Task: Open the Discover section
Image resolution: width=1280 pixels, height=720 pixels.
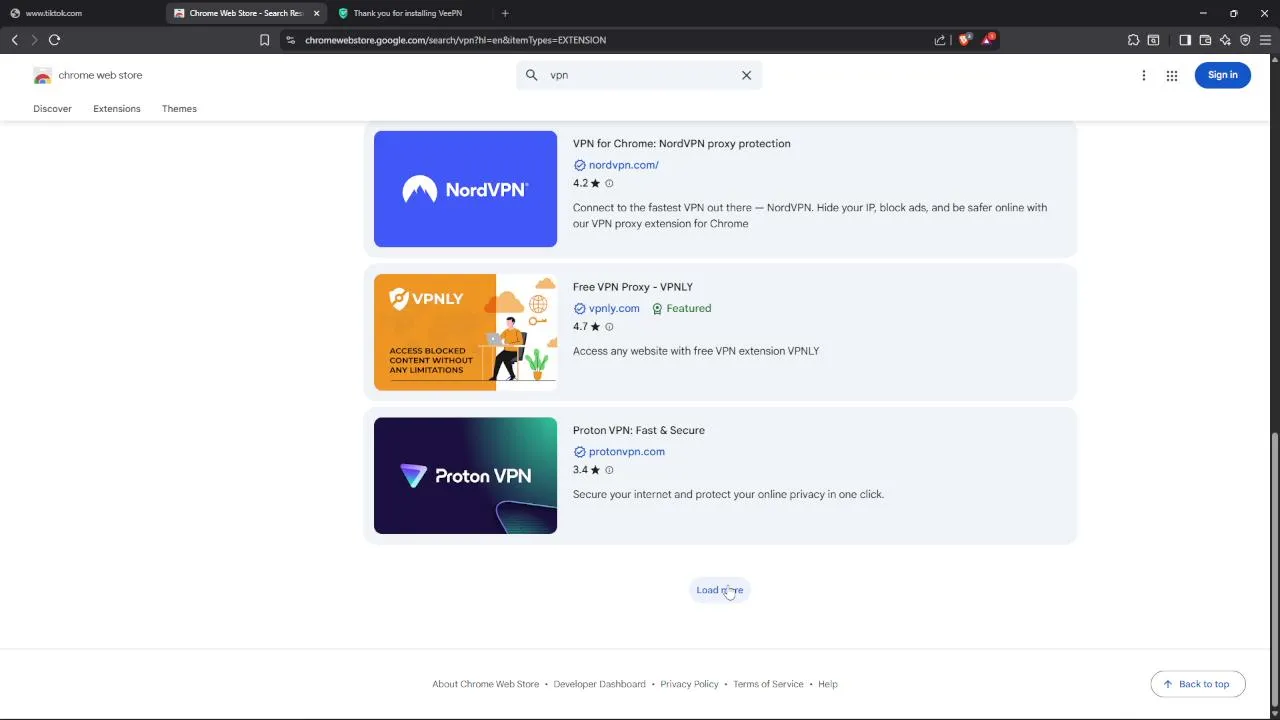Action: click(52, 108)
